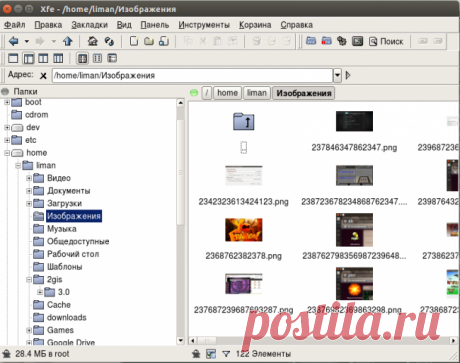460x363 pixels.
Task: Click in the Адрес path input field
Action: click(x=192, y=75)
